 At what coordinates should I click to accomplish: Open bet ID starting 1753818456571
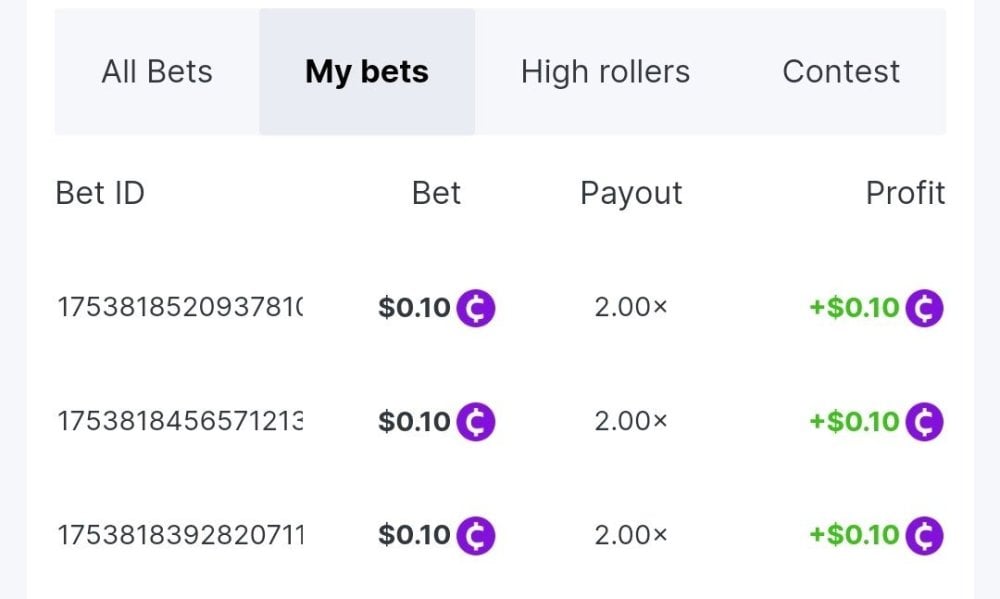click(x=181, y=422)
